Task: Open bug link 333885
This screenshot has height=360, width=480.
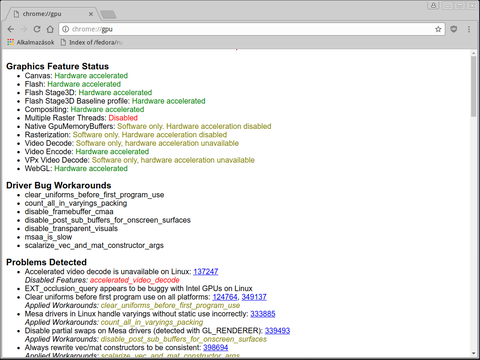Action: tap(263, 314)
